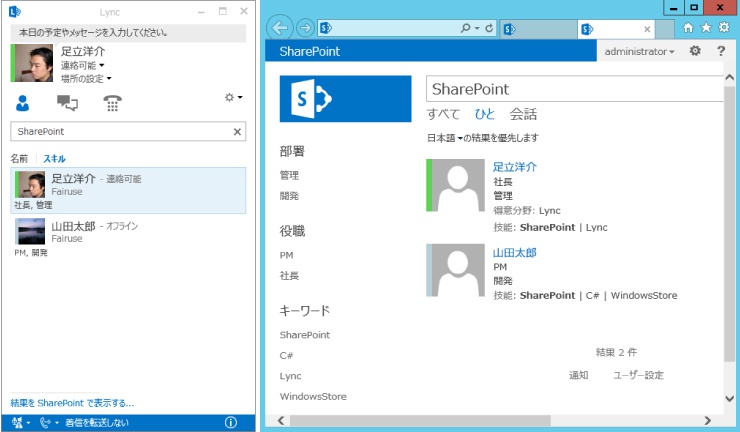Click the personal note field in Lync
Viewport: 740px width, 432px height.
coord(128,33)
